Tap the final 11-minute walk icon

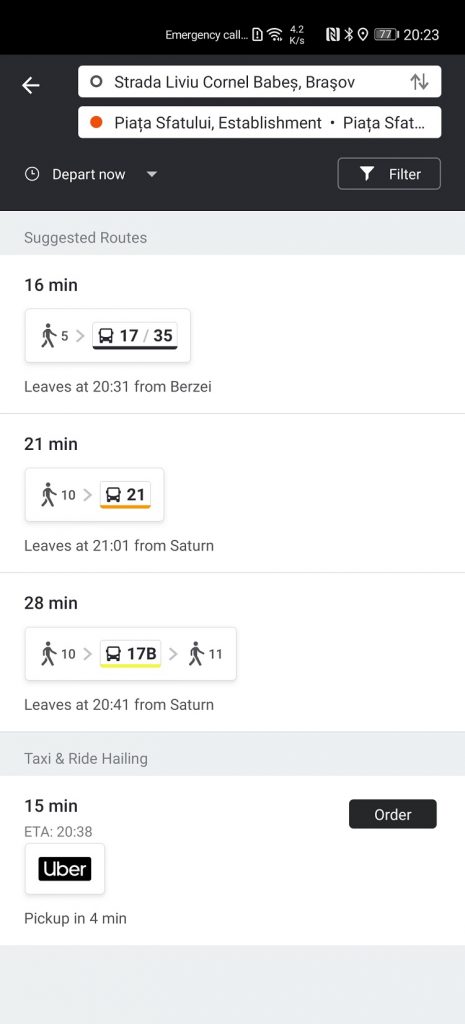tap(197, 654)
